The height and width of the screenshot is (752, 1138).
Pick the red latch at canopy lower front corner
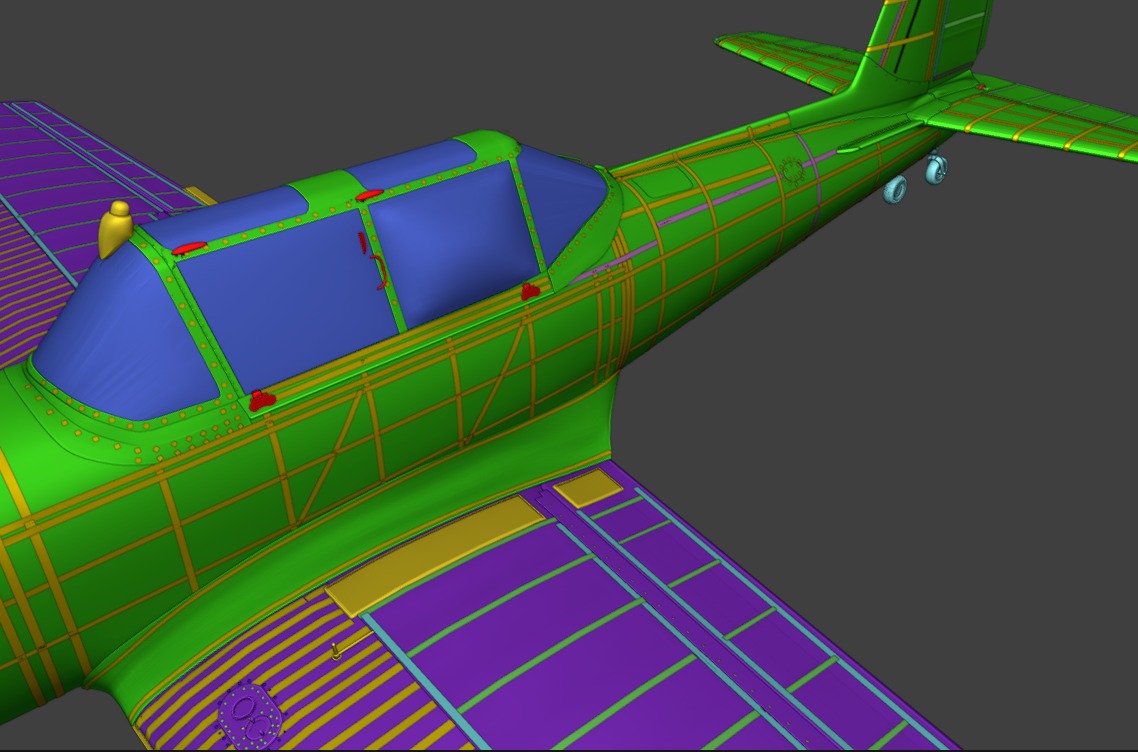pyautogui.click(x=261, y=401)
